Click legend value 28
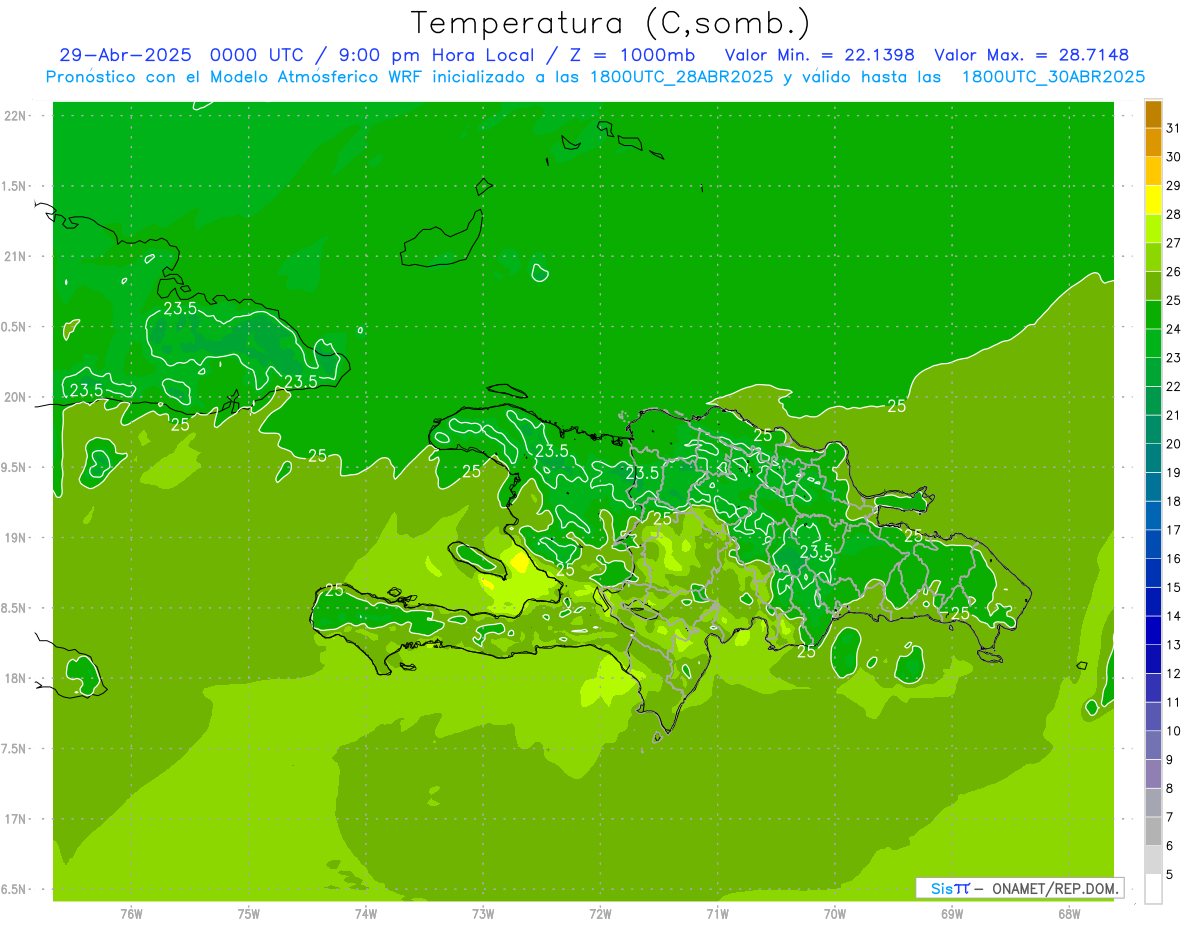 [x=1173, y=215]
